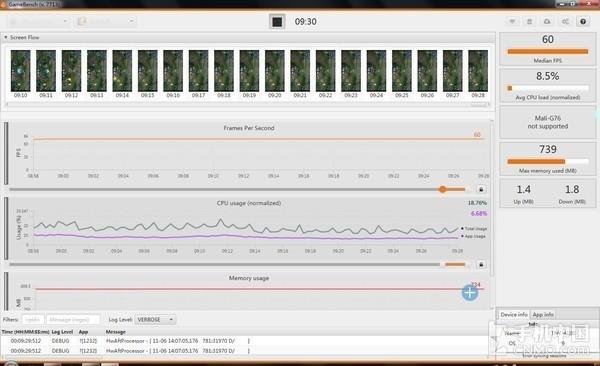The height and width of the screenshot is (366, 600).
Task: Click the Message regex filter field
Action: 73,319
